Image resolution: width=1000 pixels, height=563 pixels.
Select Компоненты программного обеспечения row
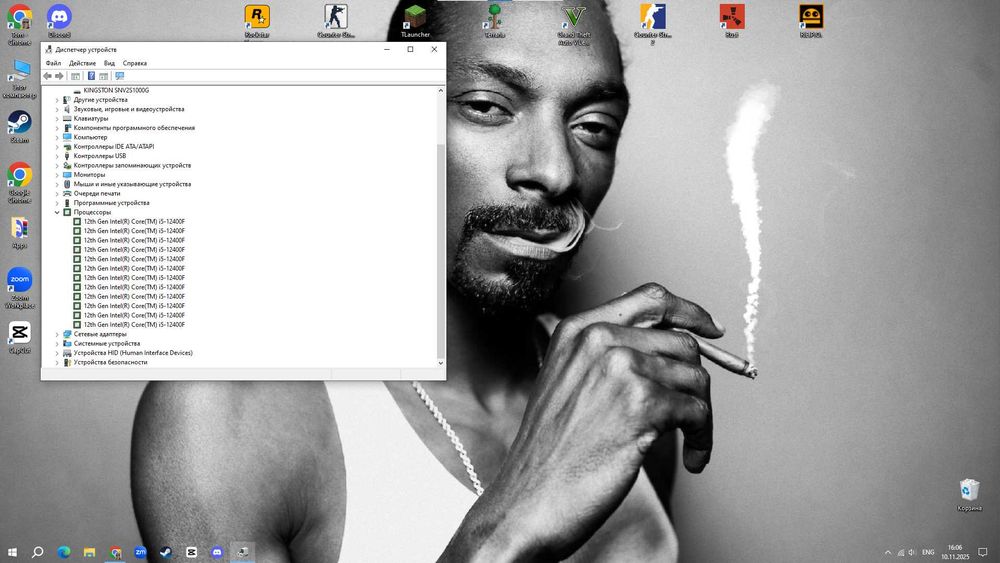click(134, 128)
